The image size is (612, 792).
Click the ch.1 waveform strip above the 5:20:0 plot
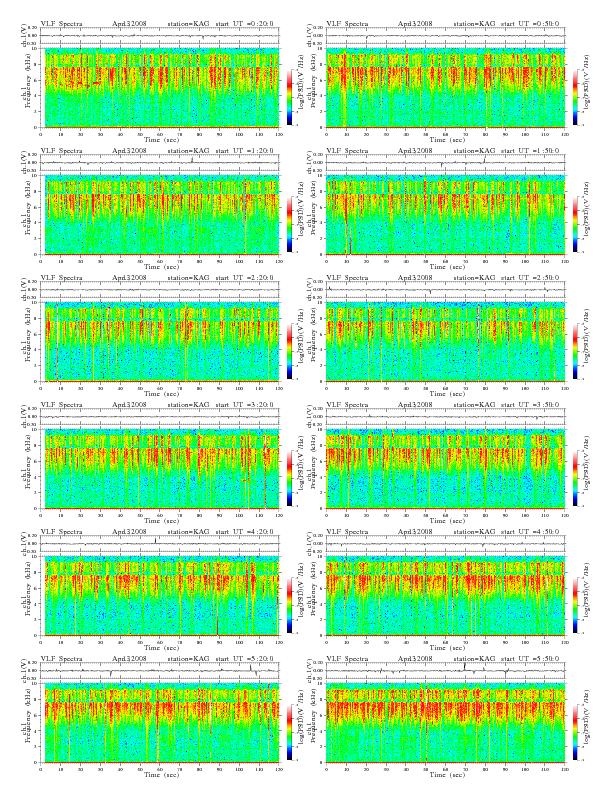click(x=160, y=671)
